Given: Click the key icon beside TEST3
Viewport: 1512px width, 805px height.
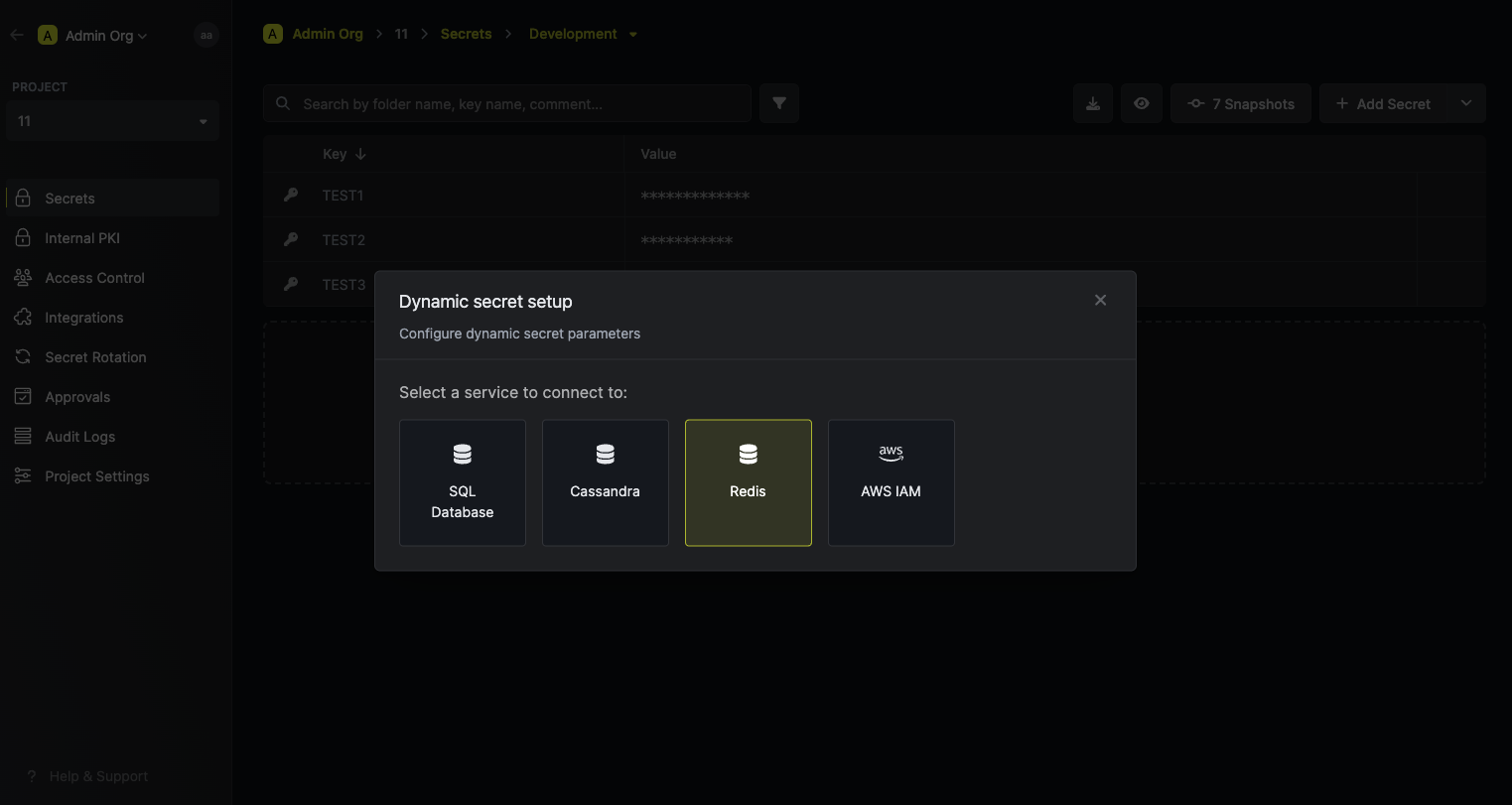Looking at the screenshot, I should click(291, 284).
